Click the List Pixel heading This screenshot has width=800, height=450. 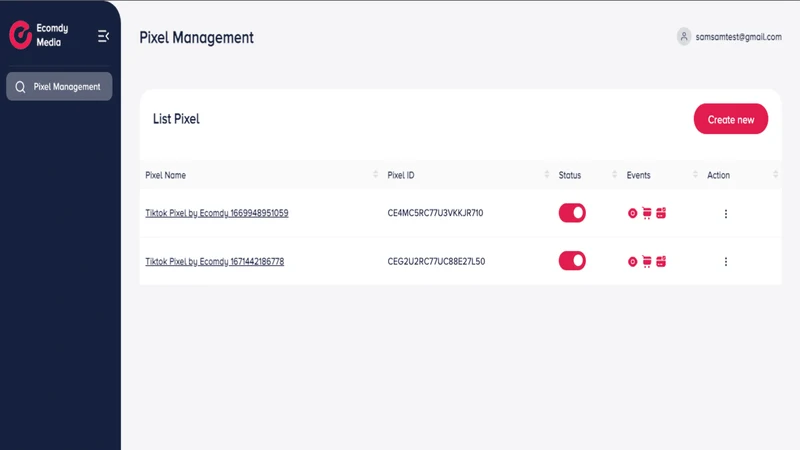[x=176, y=119]
